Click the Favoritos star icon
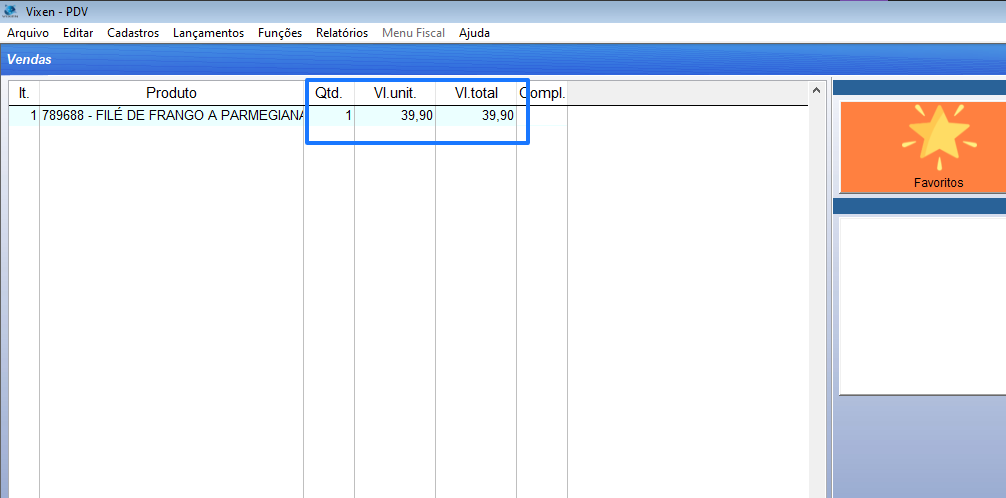The image size is (1006, 498). [937, 138]
